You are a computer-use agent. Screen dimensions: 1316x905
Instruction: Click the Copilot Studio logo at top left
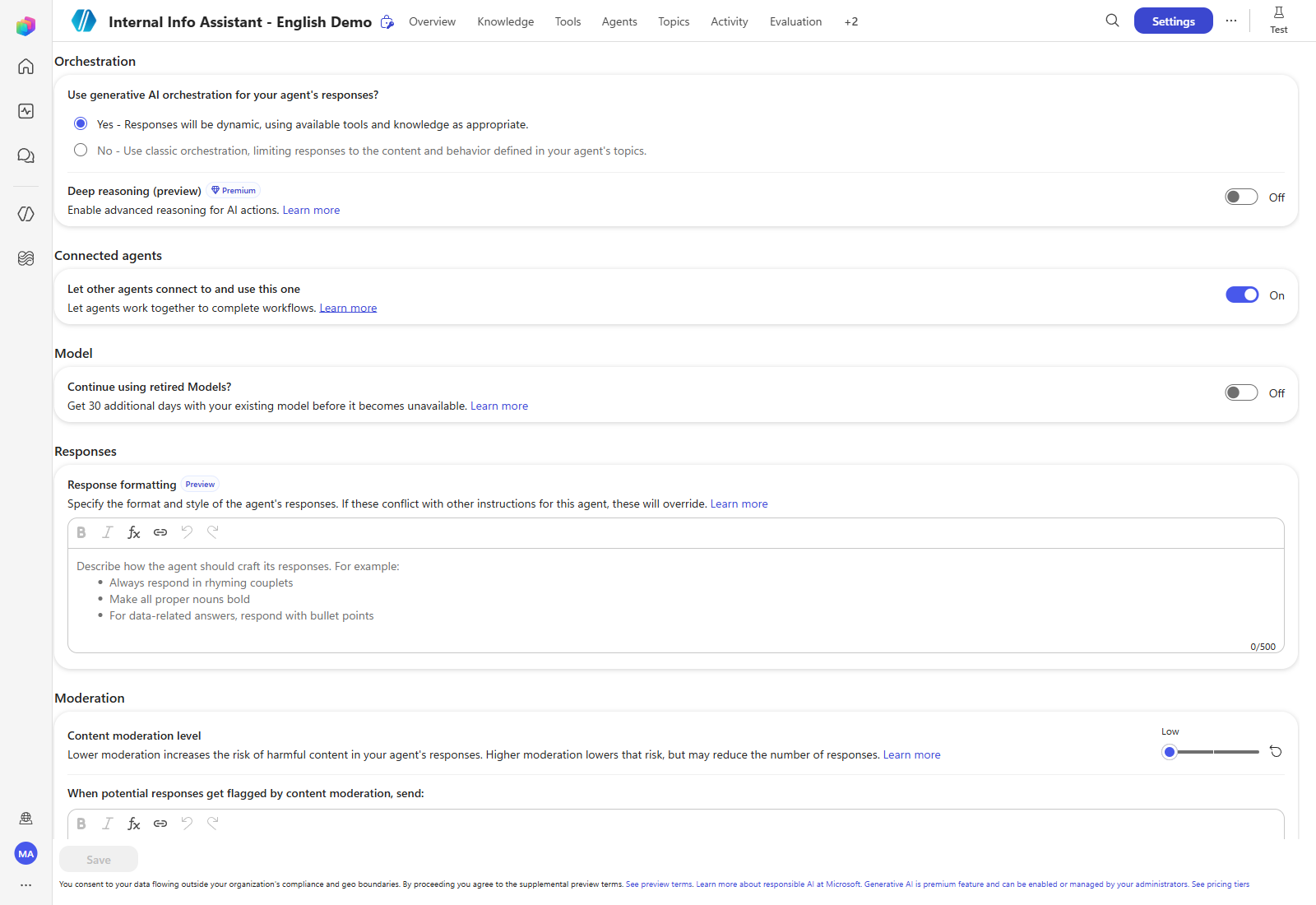point(25,26)
